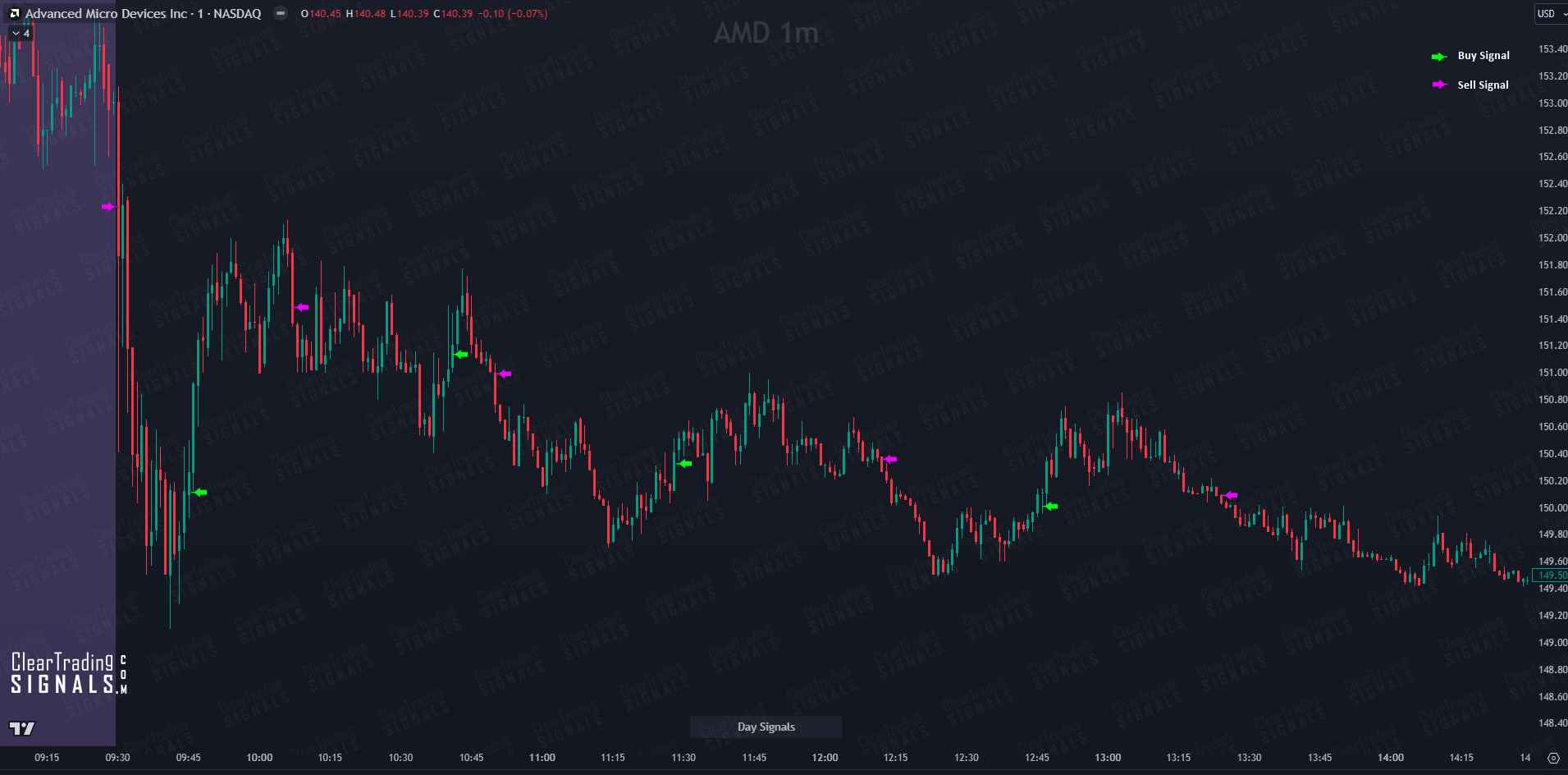This screenshot has height=775, width=1568.
Task: Expand the collapsed indicators legend showing 4
Action: (21, 34)
